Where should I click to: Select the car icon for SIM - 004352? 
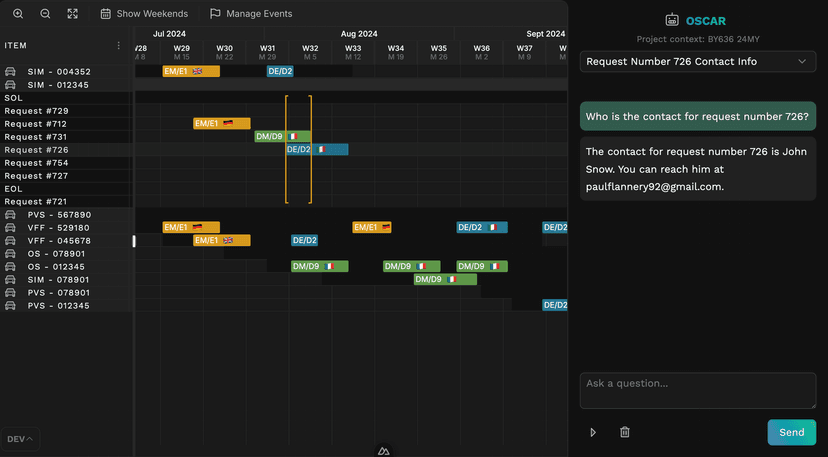pyautogui.click(x=10, y=71)
